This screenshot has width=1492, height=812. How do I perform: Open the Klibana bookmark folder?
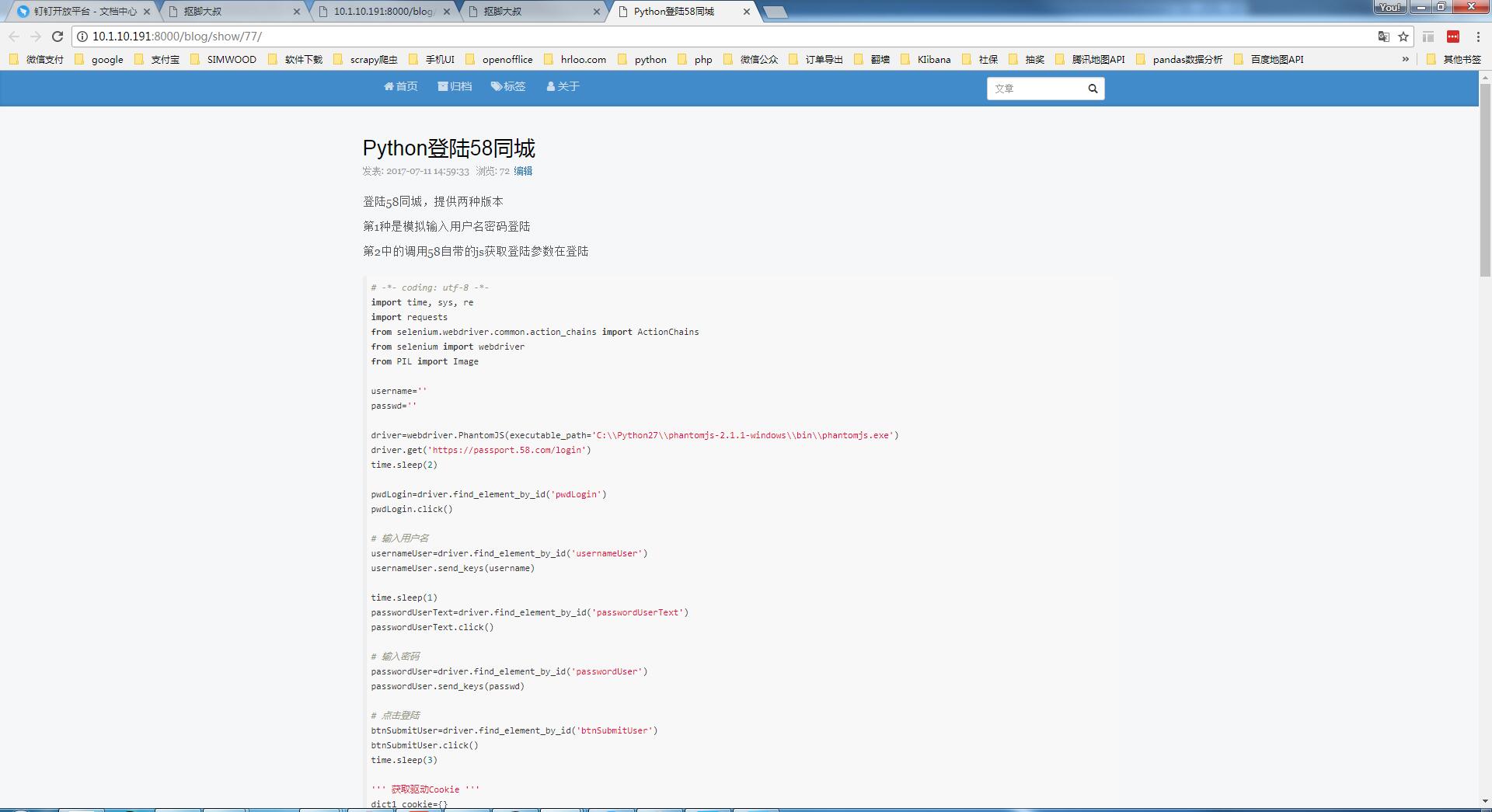pyautogui.click(x=926, y=59)
